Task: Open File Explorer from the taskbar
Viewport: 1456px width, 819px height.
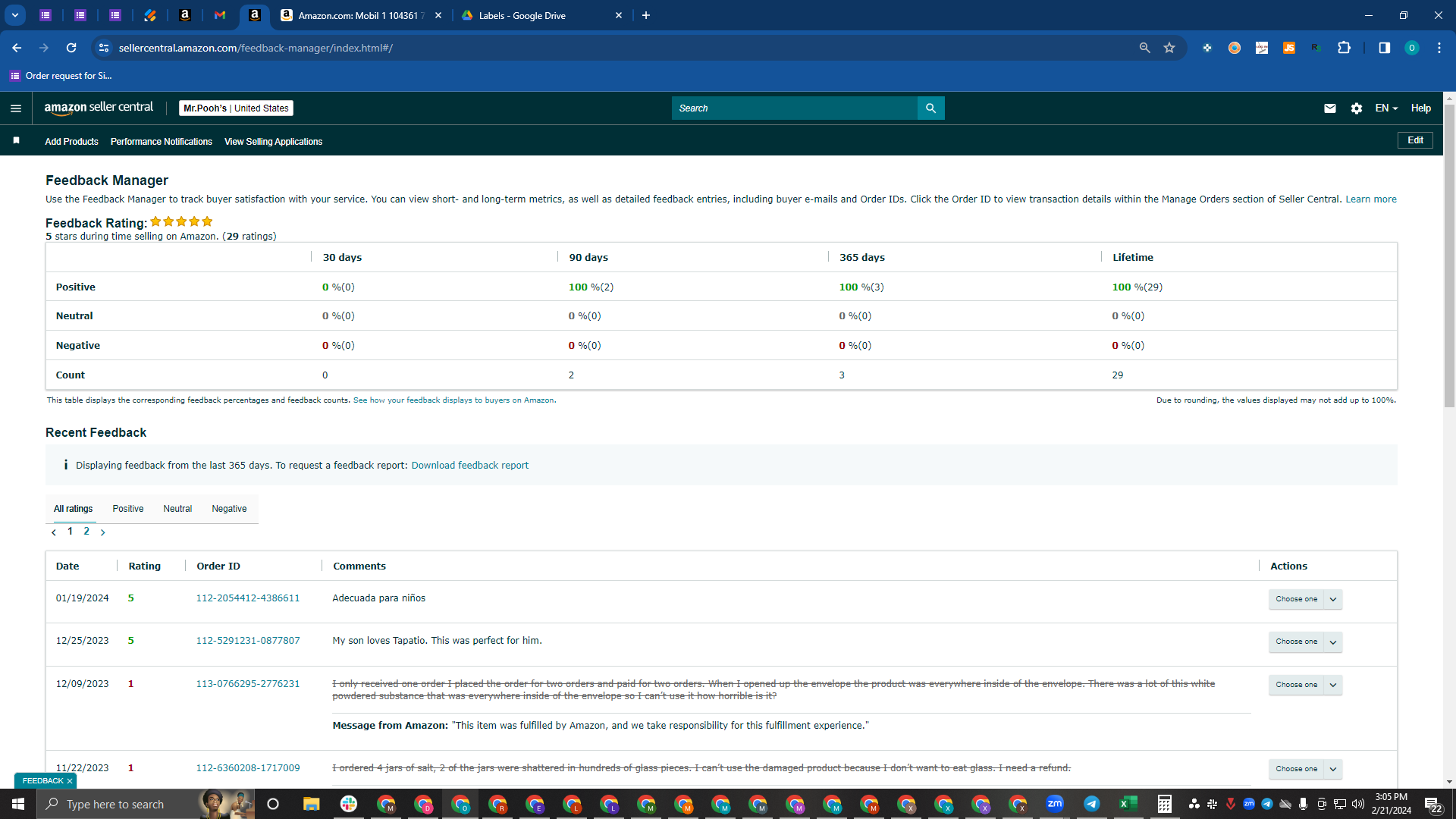Action: click(x=311, y=804)
